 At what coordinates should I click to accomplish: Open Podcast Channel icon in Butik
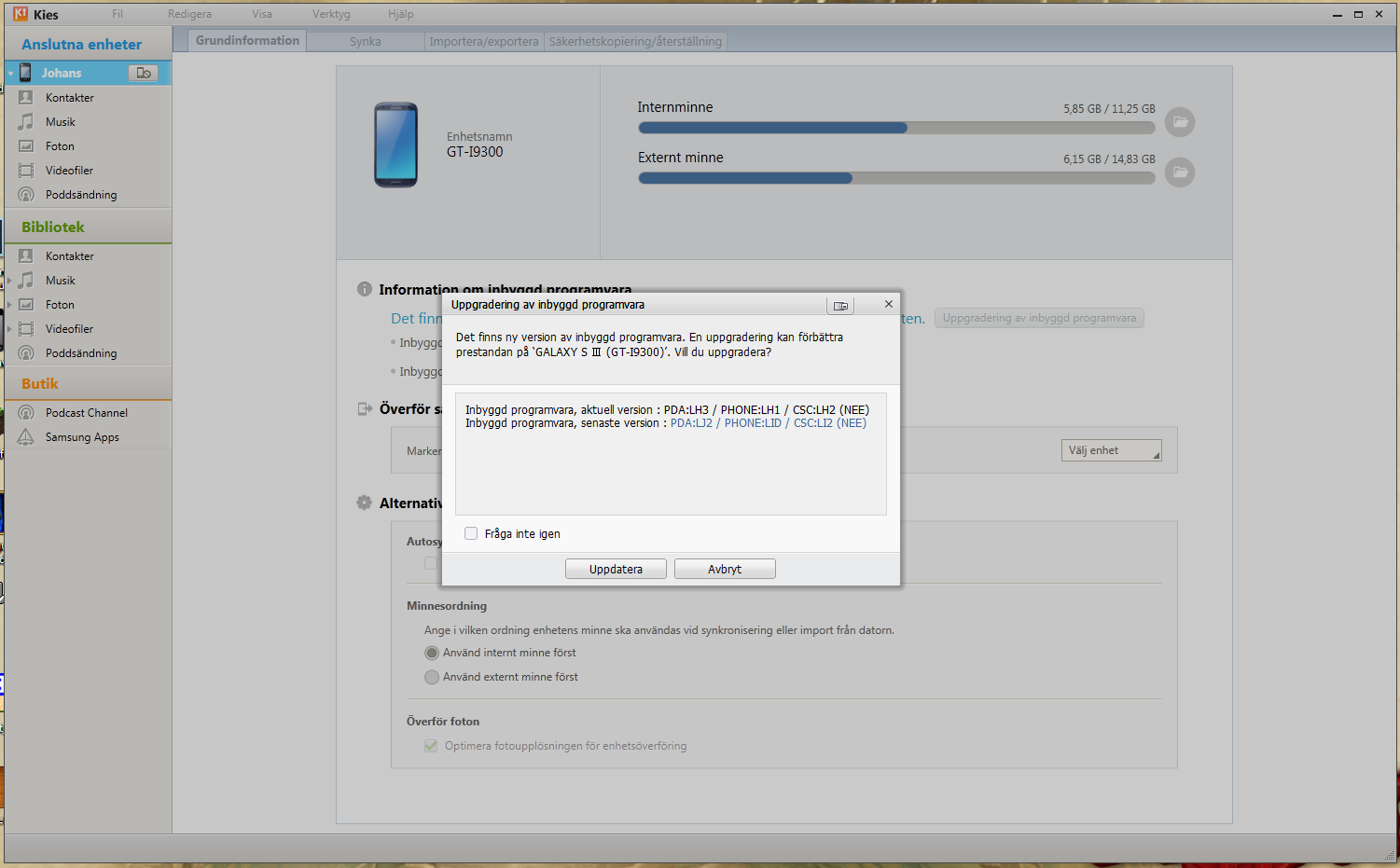click(x=26, y=412)
